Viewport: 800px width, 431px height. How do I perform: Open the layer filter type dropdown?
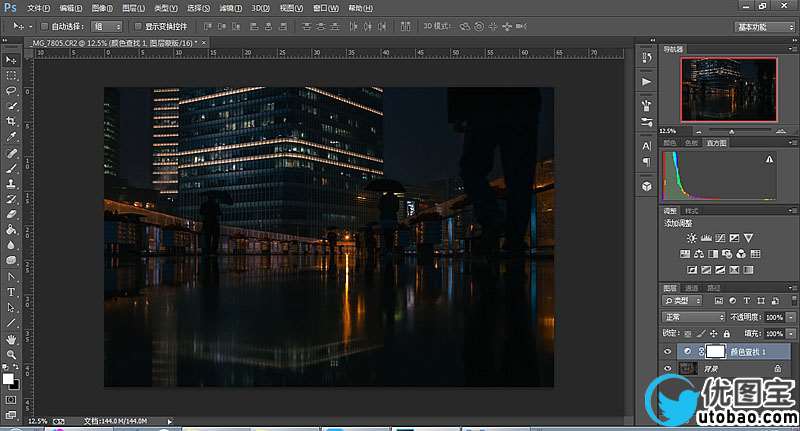coord(682,300)
